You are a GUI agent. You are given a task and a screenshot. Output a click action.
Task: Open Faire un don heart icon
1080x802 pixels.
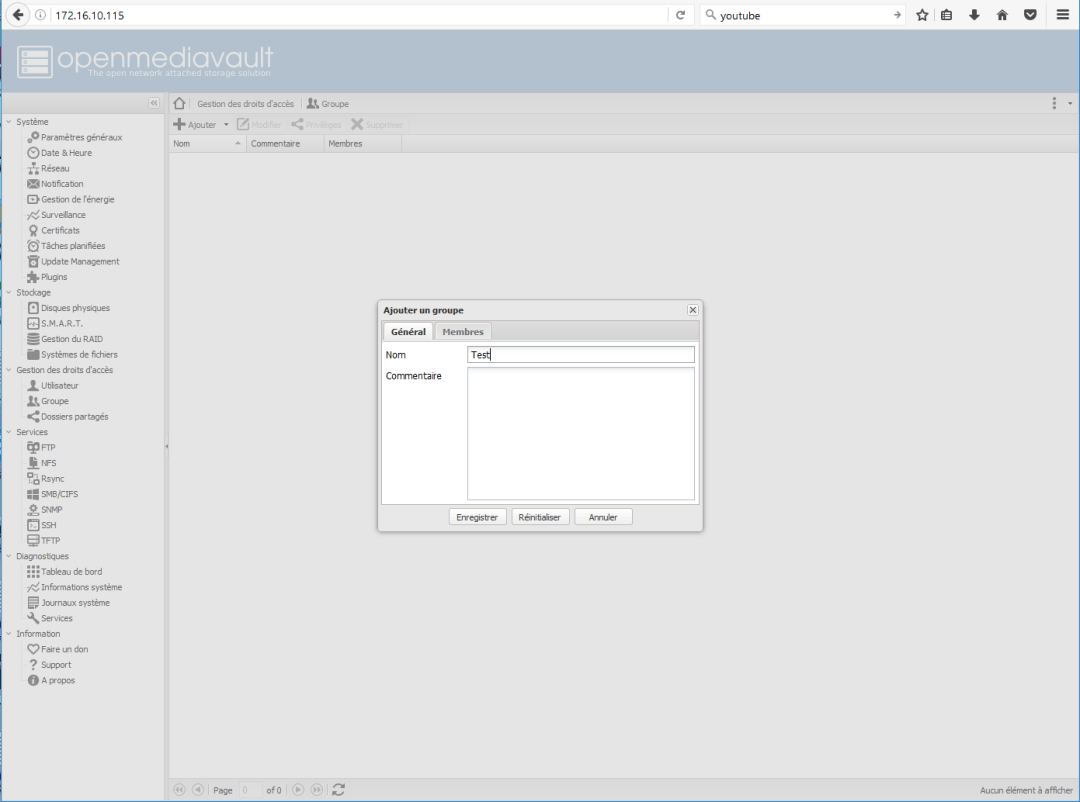tap(33, 649)
